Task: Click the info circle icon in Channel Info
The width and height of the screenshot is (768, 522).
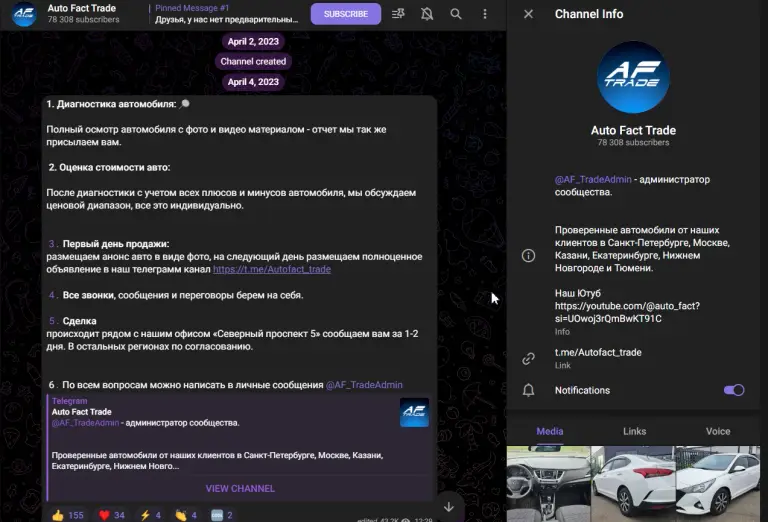Action: click(x=528, y=256)
